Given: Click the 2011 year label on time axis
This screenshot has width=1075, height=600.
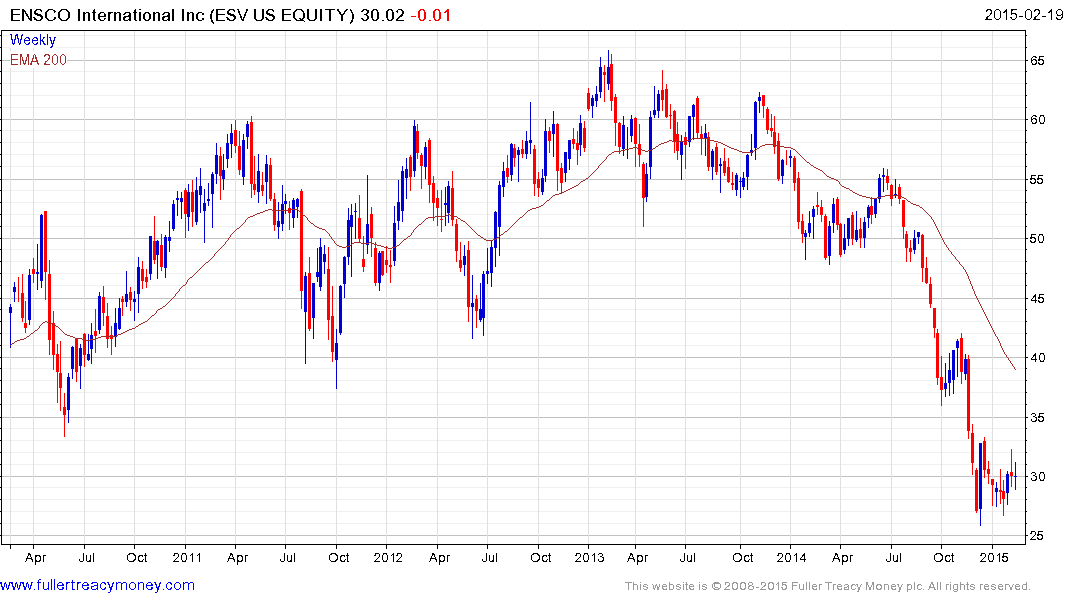Looking at the screenshot, I should (187, 557).
